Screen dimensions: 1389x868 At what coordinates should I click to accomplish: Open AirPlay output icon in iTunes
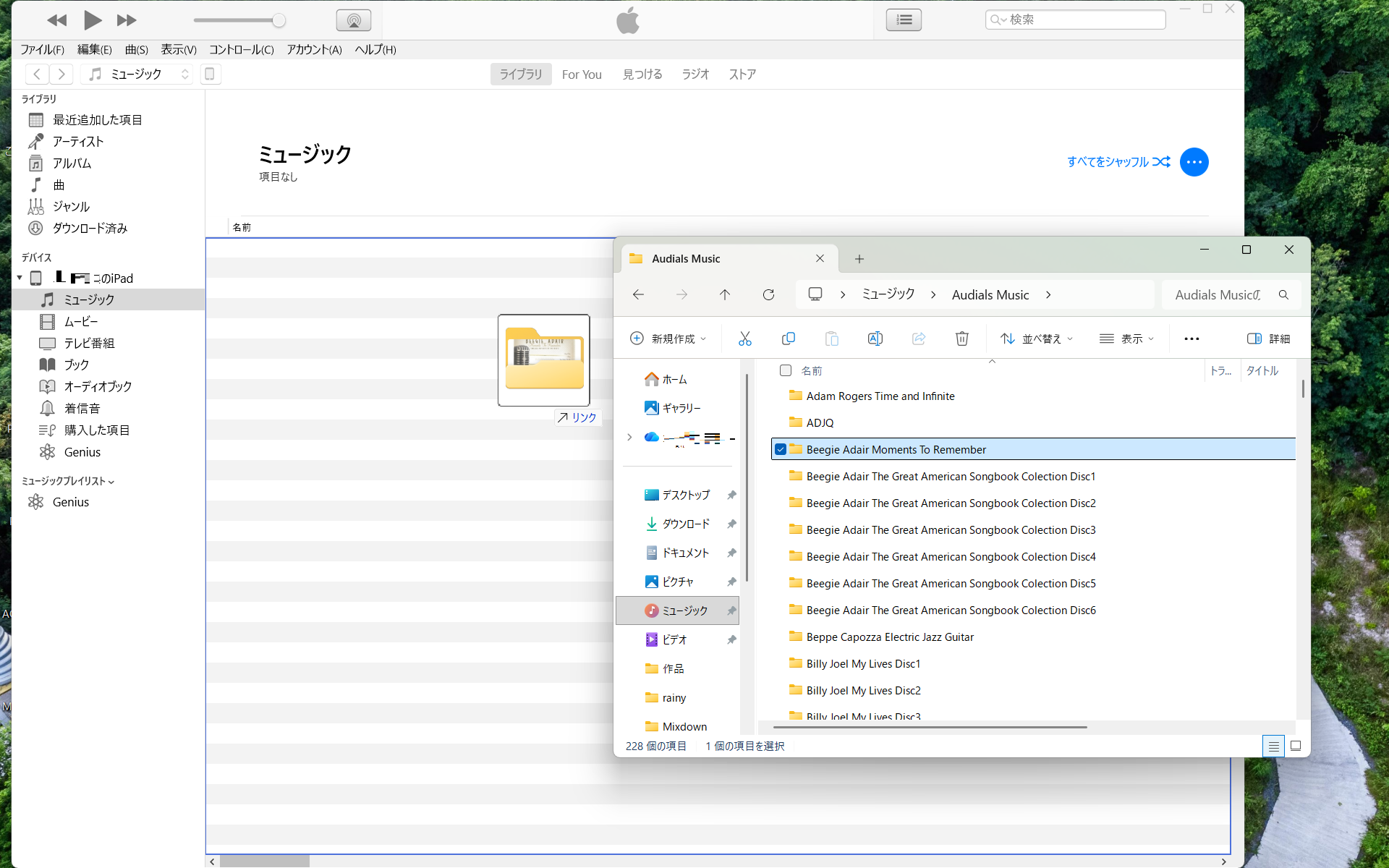(x=354, y=20)
